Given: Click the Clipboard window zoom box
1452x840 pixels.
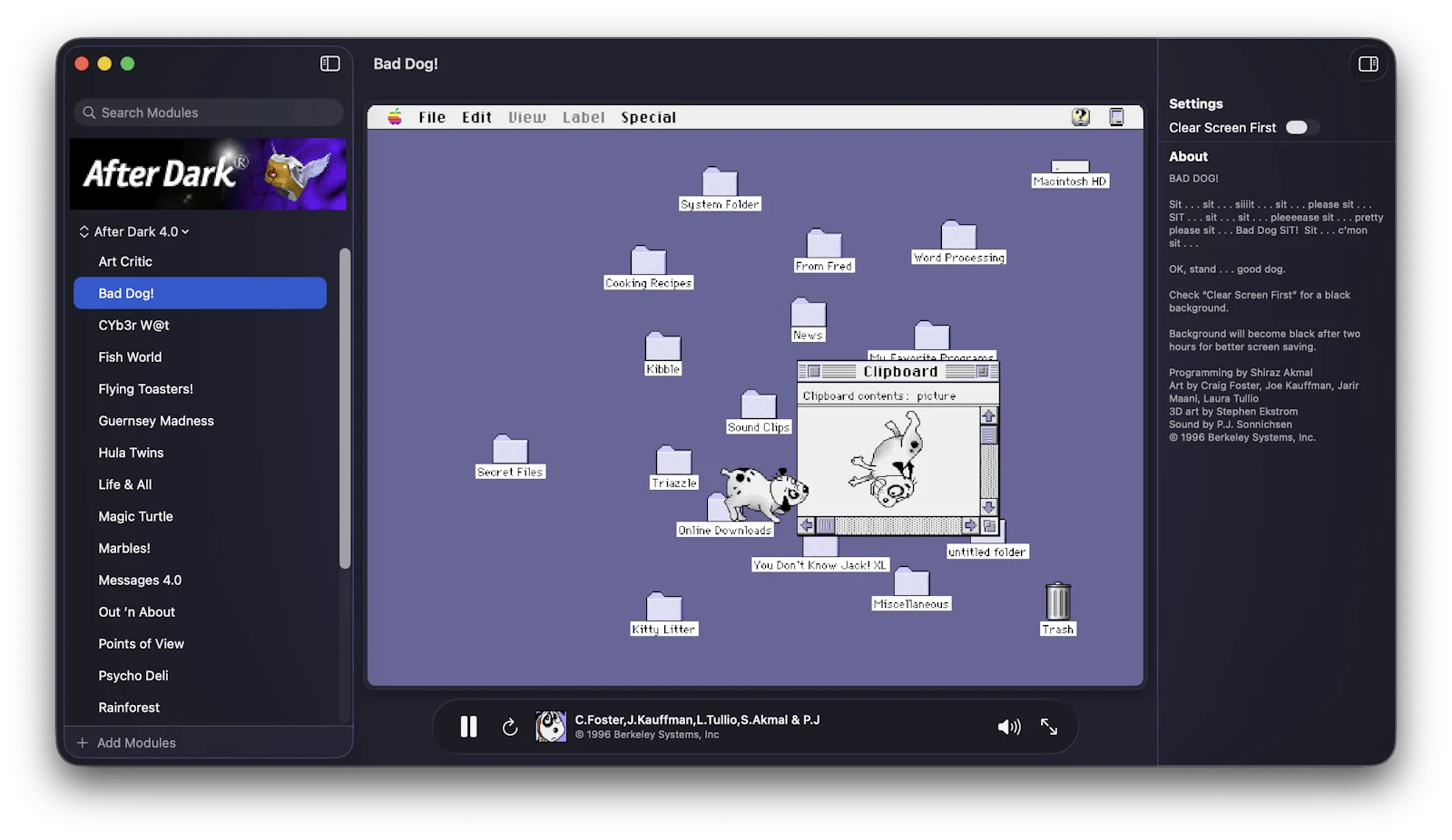Looking at the screenshot, I should (x=982, y=372).
